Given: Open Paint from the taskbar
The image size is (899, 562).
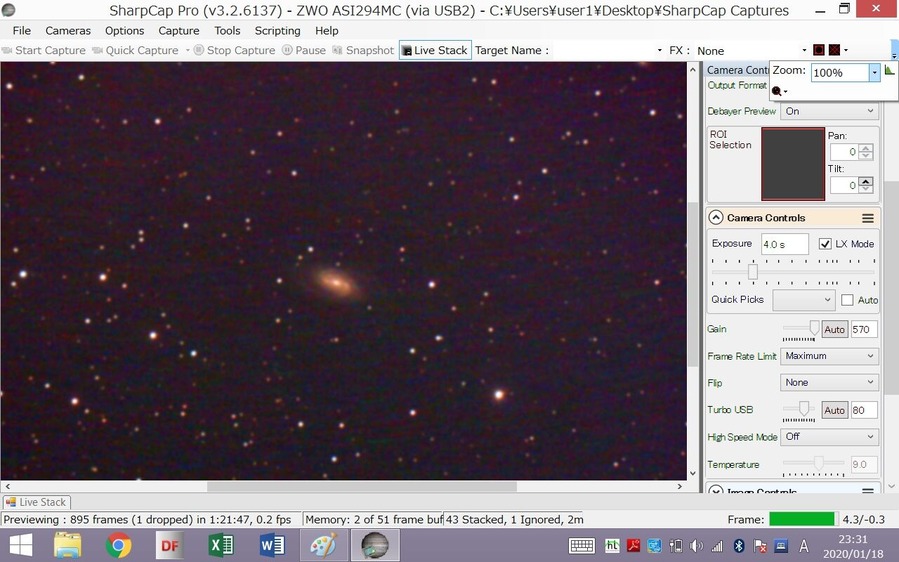Looking at the screenshot, I should click(323, 545).
